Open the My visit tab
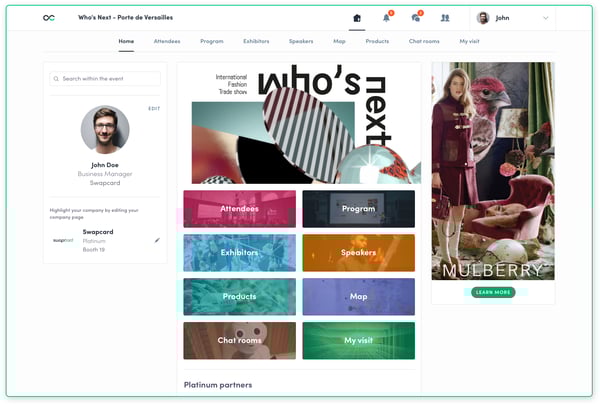 (x=469, y=41)
